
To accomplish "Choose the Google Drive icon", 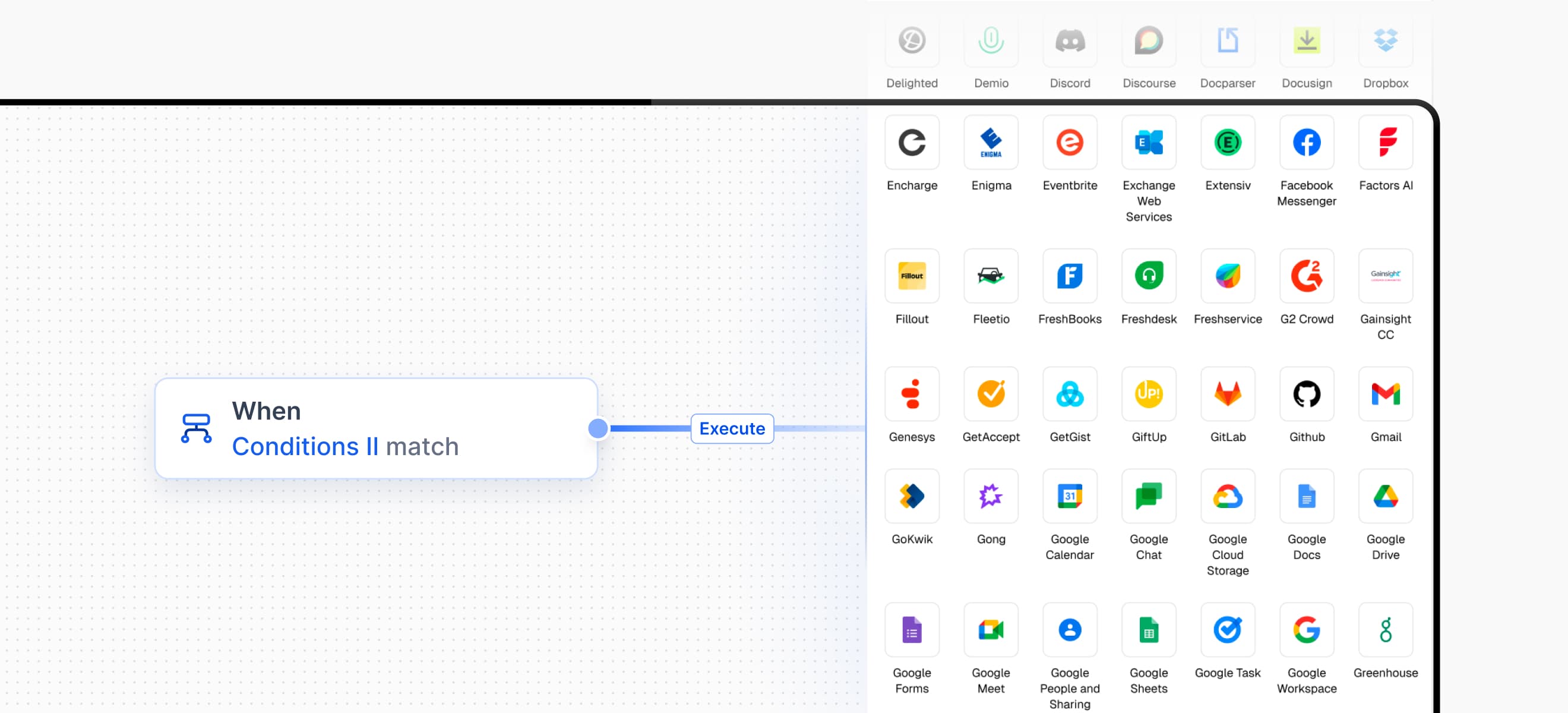I will click(x=1386, y=496).
